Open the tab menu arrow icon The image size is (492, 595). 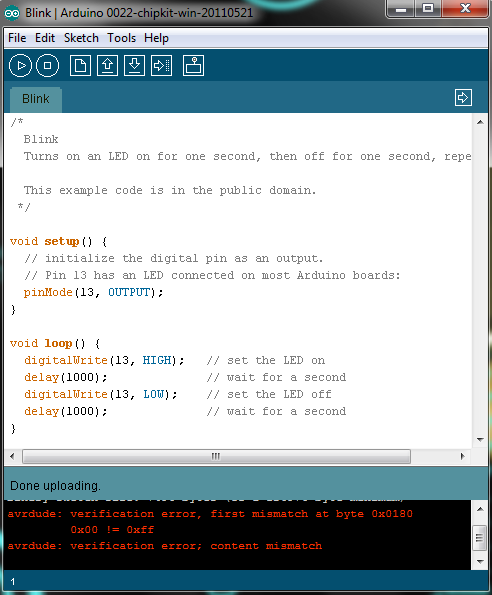point(463,98)
